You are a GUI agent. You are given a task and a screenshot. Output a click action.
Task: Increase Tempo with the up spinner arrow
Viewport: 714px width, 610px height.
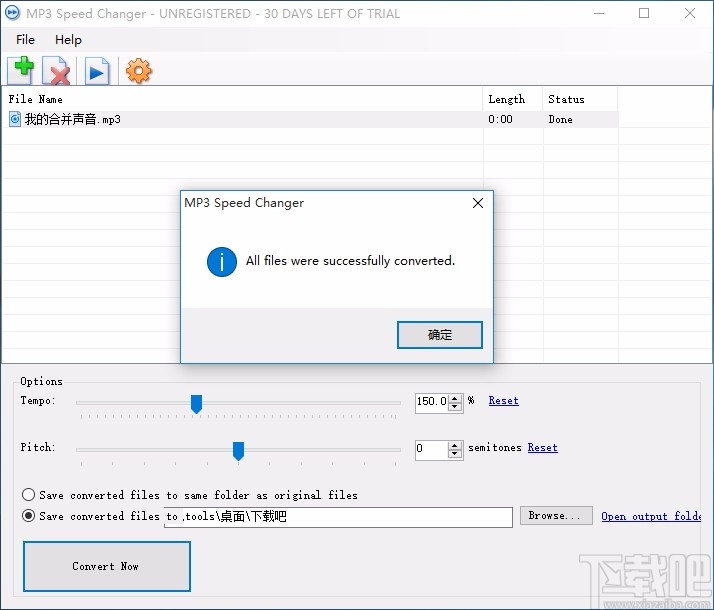455,398
